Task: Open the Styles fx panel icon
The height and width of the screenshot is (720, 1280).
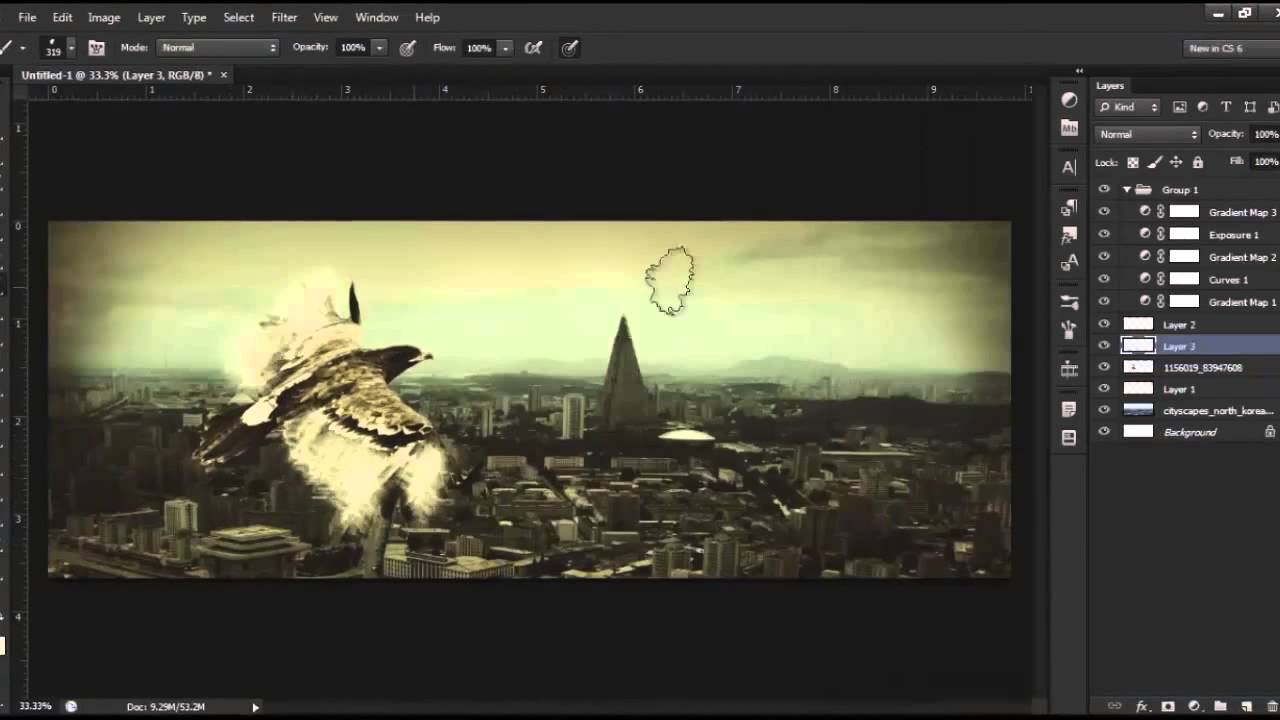Action: click(x=1069, y=235)
